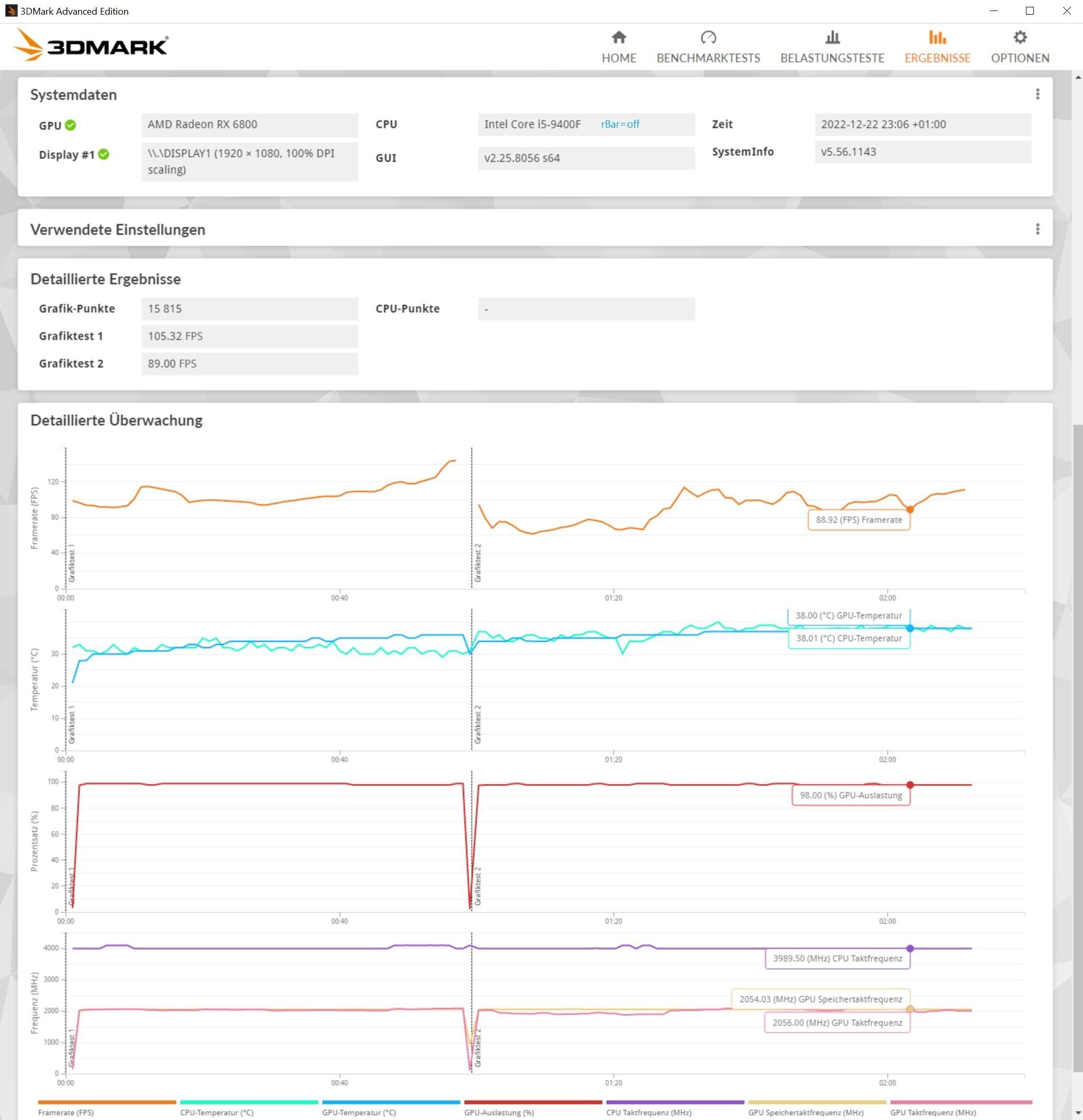This screenshot has height=1120, width=1083.
Task: Open the OPTIONEN tab
Action: point(1020,47)
